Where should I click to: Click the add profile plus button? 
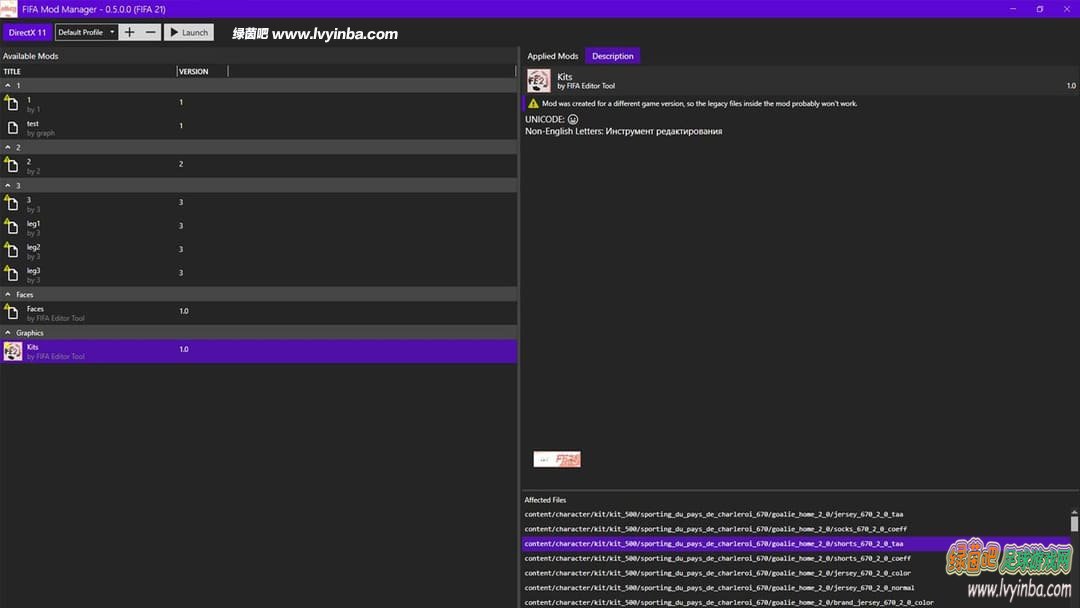tap(129, 32)
